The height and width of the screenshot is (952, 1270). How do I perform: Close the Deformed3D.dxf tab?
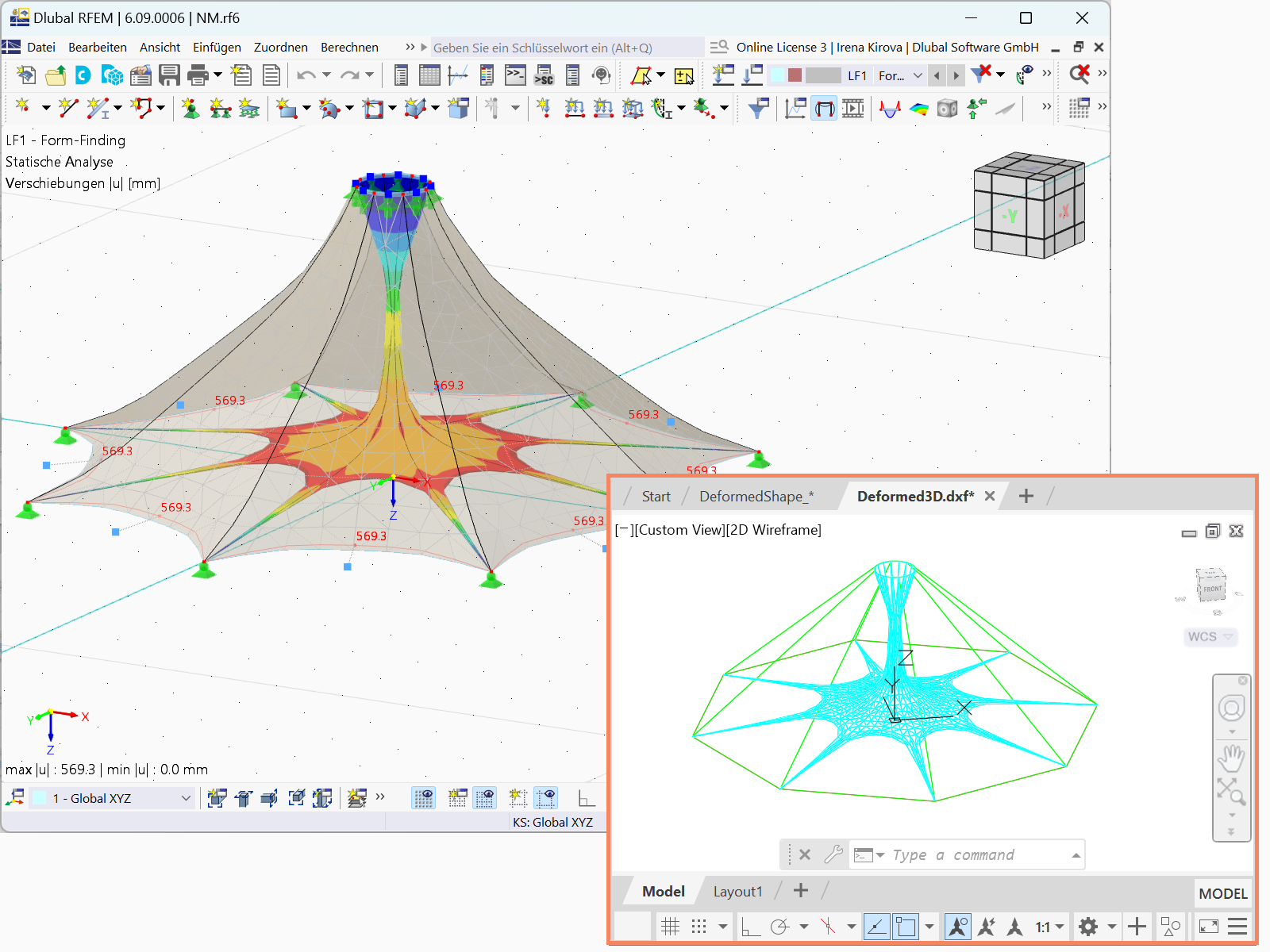[x=989, y=496]
